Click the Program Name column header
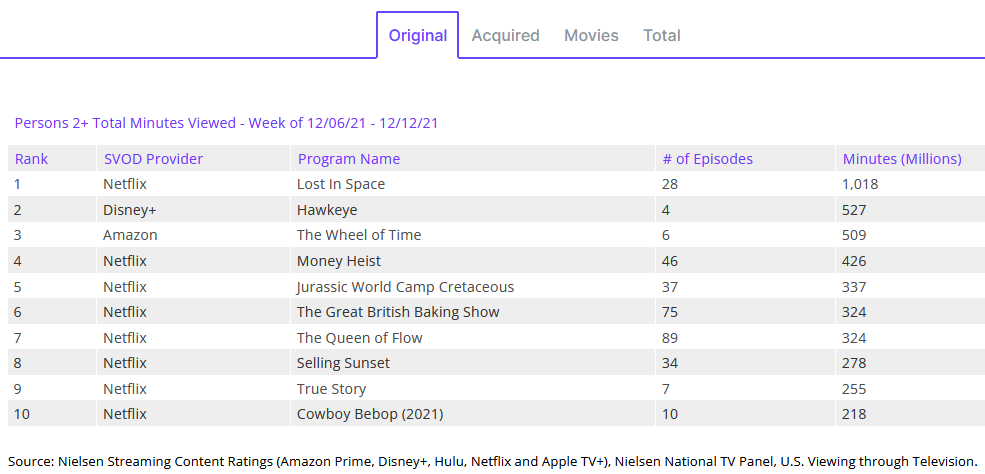Screen dimensions: 985x474 pos(348,159)
